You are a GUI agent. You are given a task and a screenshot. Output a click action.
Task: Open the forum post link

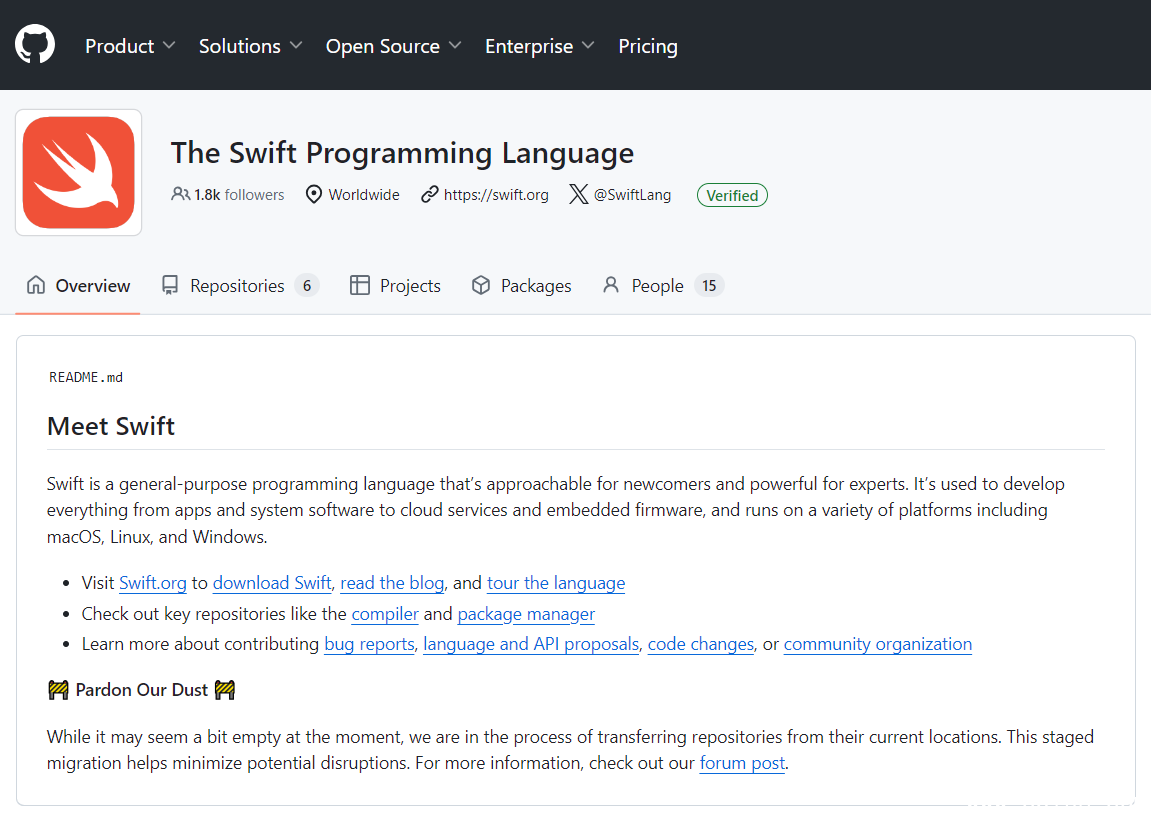click(x=742, y=764)
